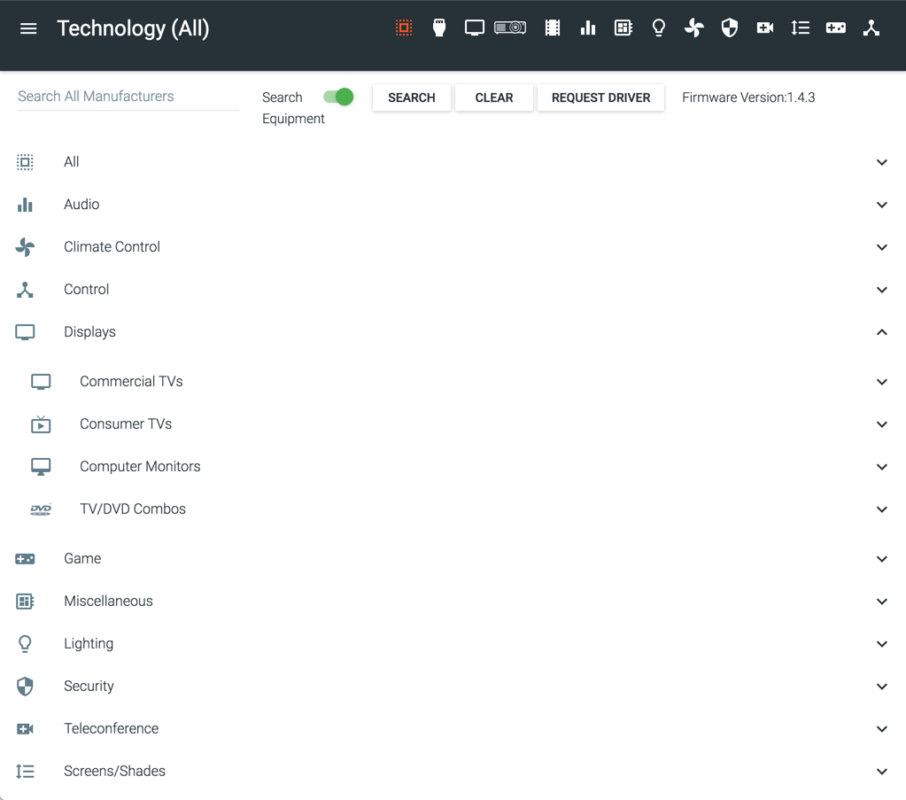This screenshot has width=906, height=800.
Task: Choose the lightbulb lighting filter in header
Action: tap(658, 28)
